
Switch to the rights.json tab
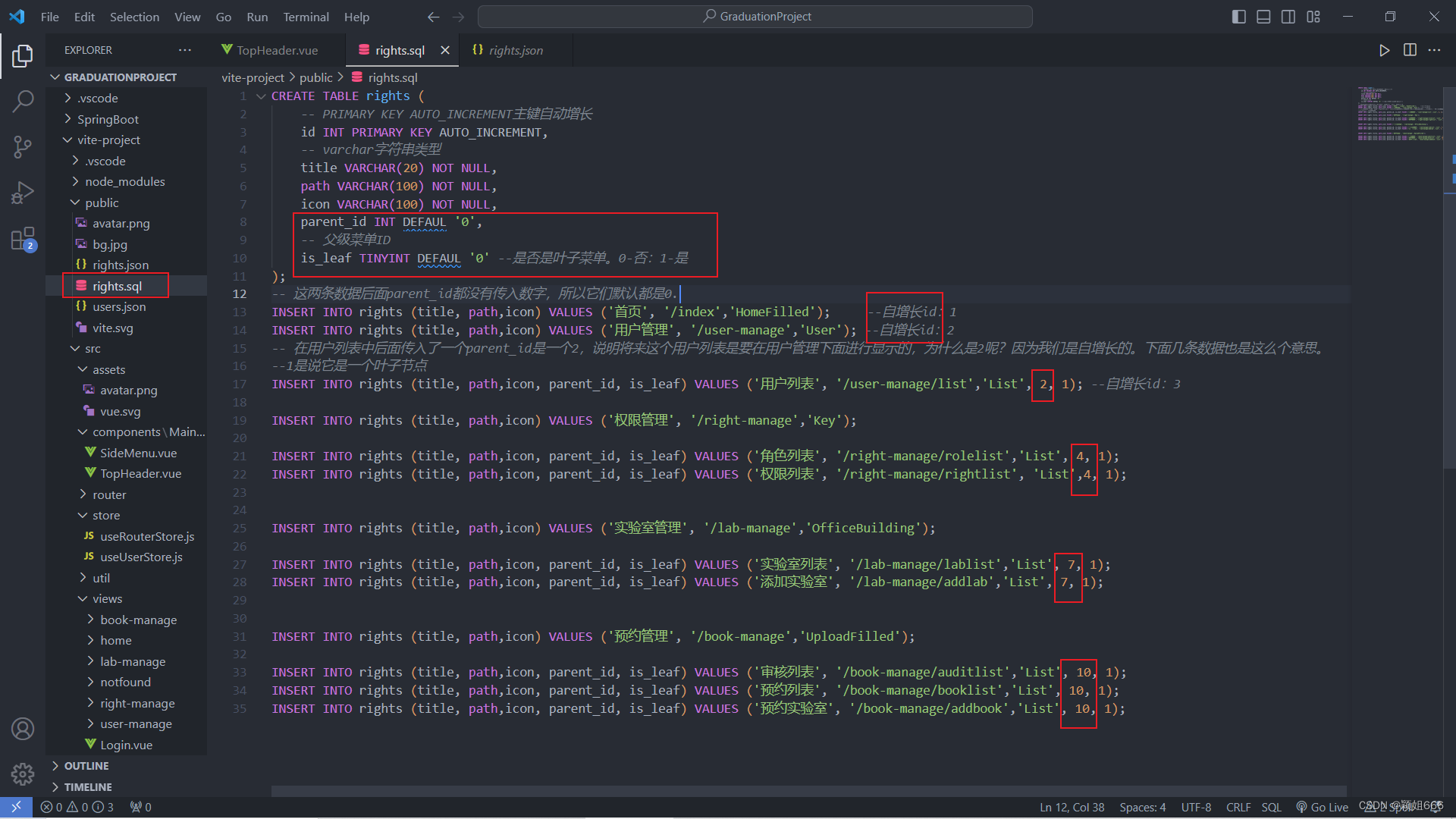click(515, 50)
